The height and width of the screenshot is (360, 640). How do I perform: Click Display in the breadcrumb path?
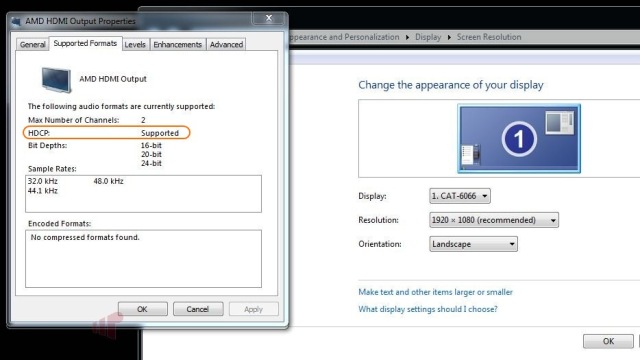pyautogui.click(x=428, y=37)
